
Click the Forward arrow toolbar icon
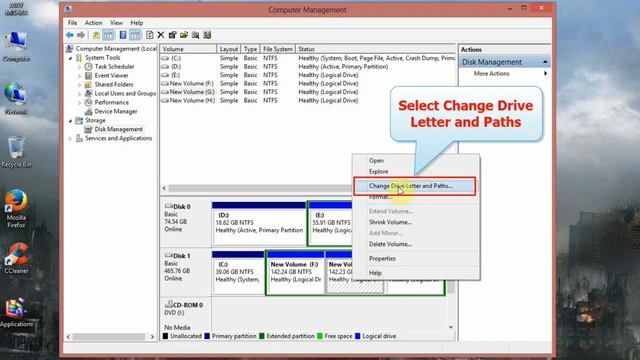81,35
